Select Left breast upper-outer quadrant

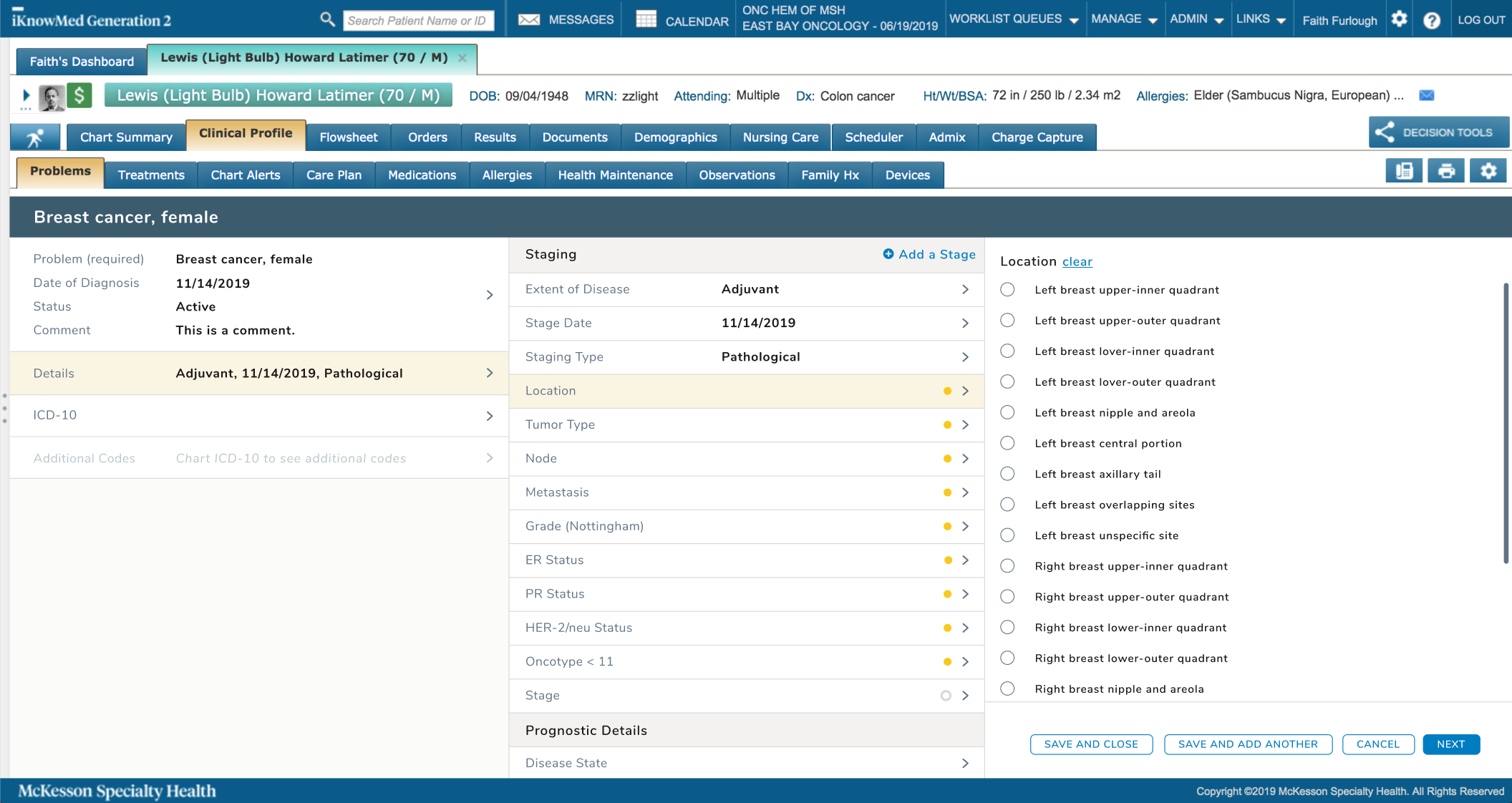(x=1007, y=321)
